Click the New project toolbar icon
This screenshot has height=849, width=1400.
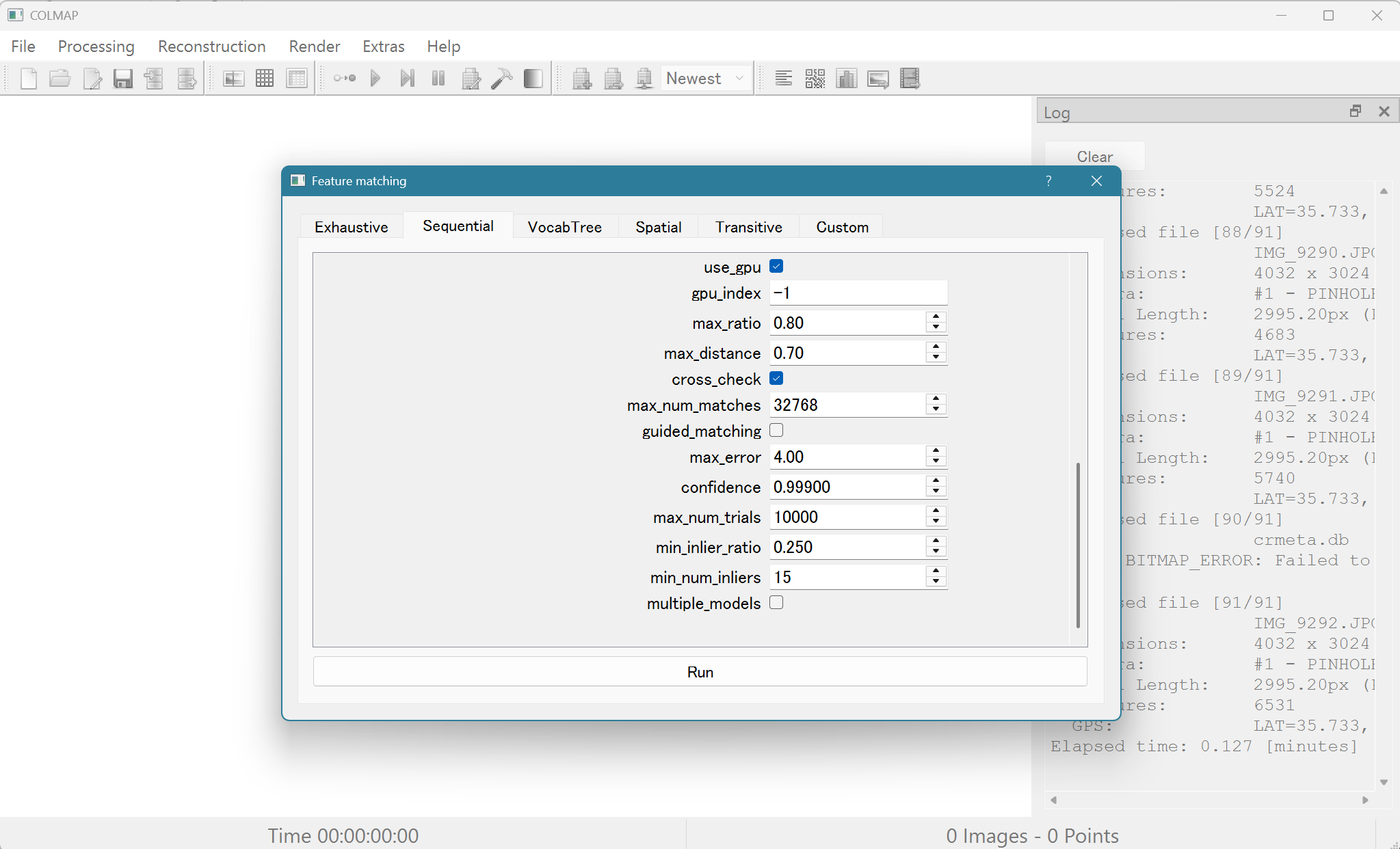tap(29, 79)
